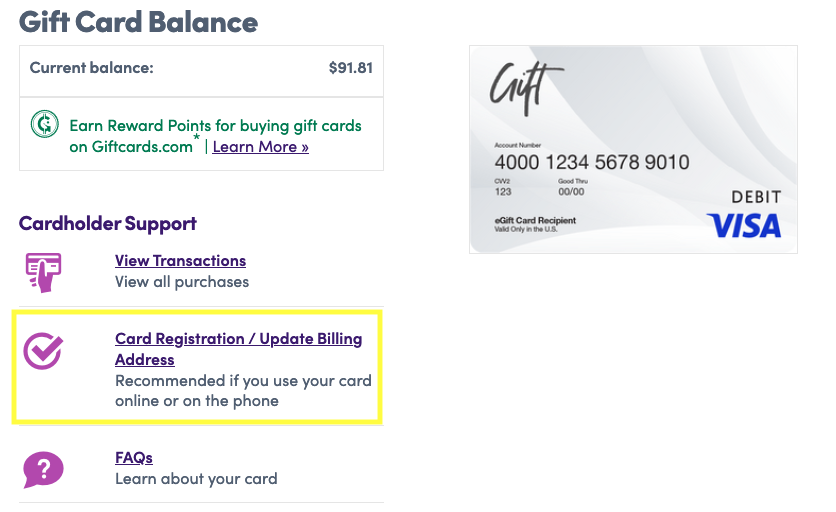The width and height of the screenshot is (836, 512).
Task: Click the Current balance label
Action: [x=91, y=68]
